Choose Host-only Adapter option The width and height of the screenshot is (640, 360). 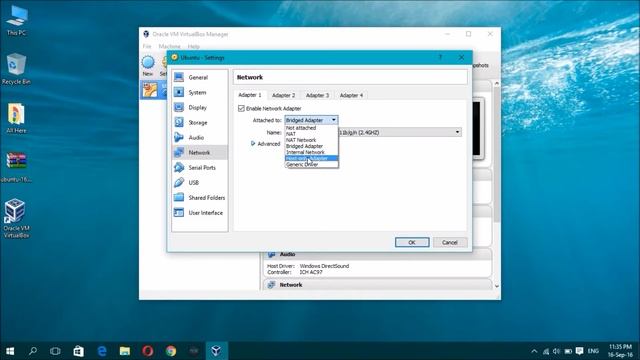tap(311, 158)
